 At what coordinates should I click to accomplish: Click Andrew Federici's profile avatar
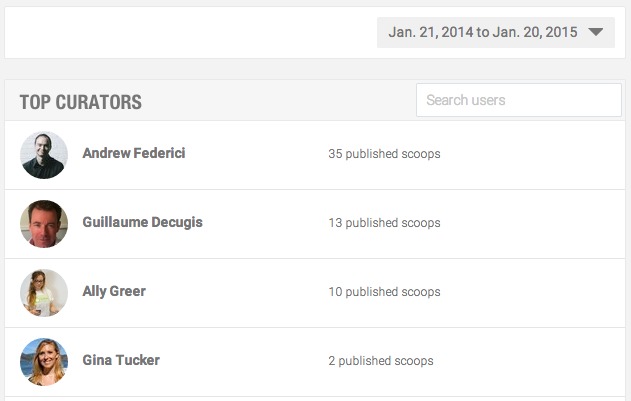(x=44, y=155)
